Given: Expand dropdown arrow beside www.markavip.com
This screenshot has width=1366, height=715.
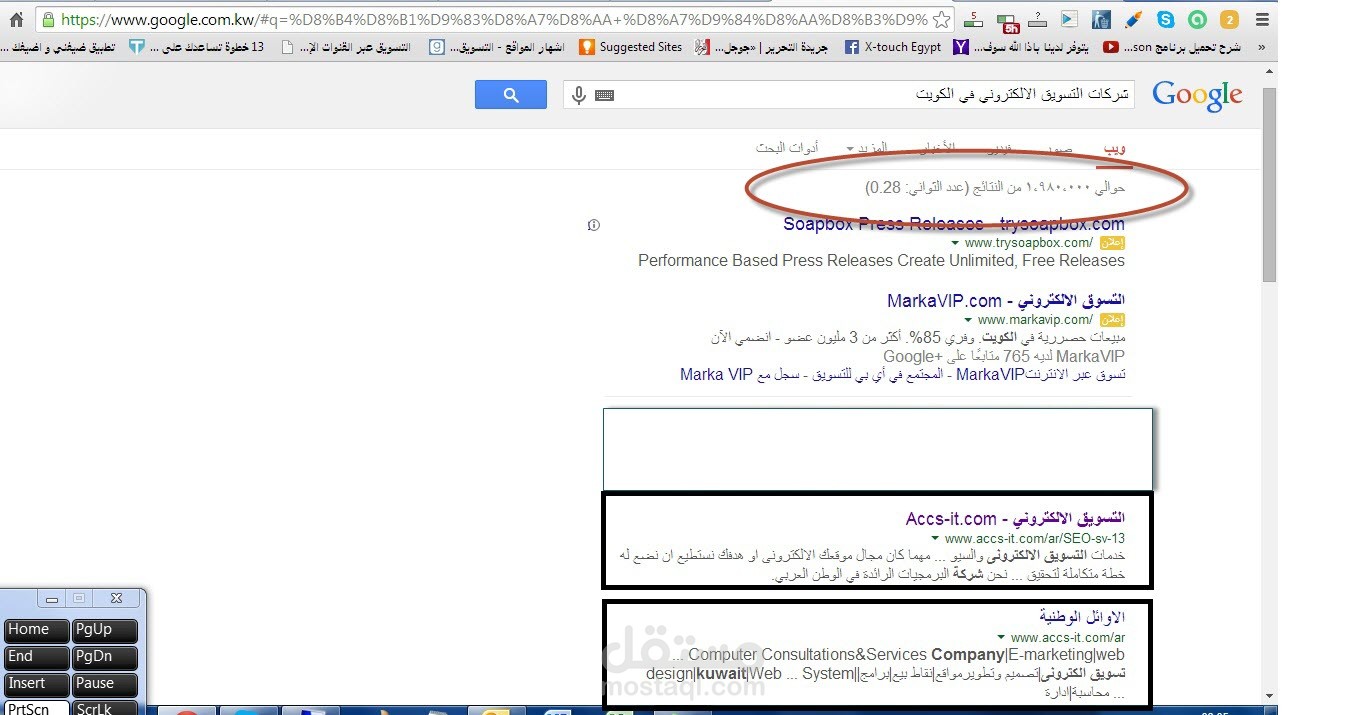Looking at the screenshot, I should [970, 320].
